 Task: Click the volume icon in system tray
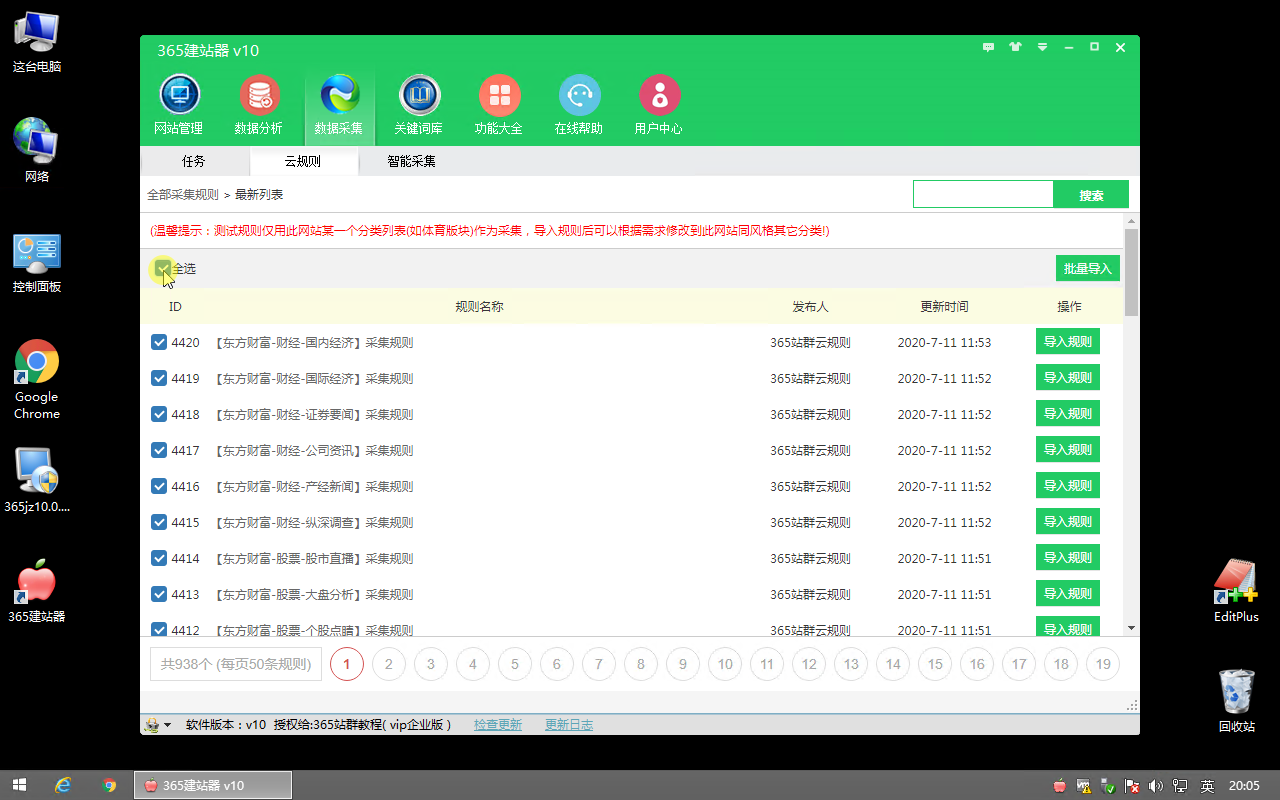coord(1156,786)
